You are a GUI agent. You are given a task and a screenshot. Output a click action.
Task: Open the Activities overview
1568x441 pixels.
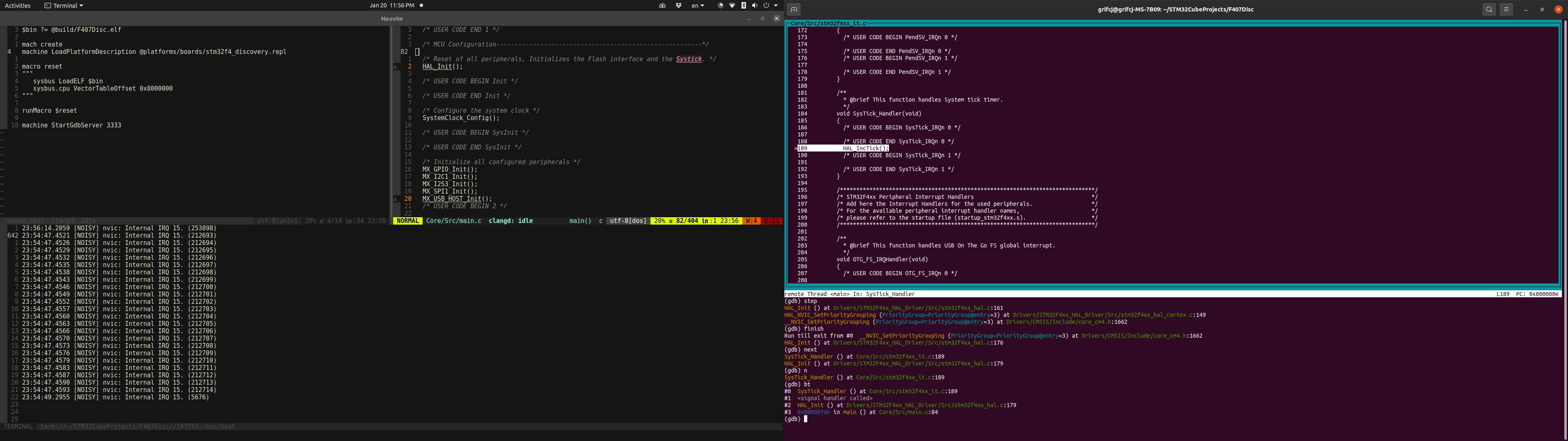(x=18, y=5)
